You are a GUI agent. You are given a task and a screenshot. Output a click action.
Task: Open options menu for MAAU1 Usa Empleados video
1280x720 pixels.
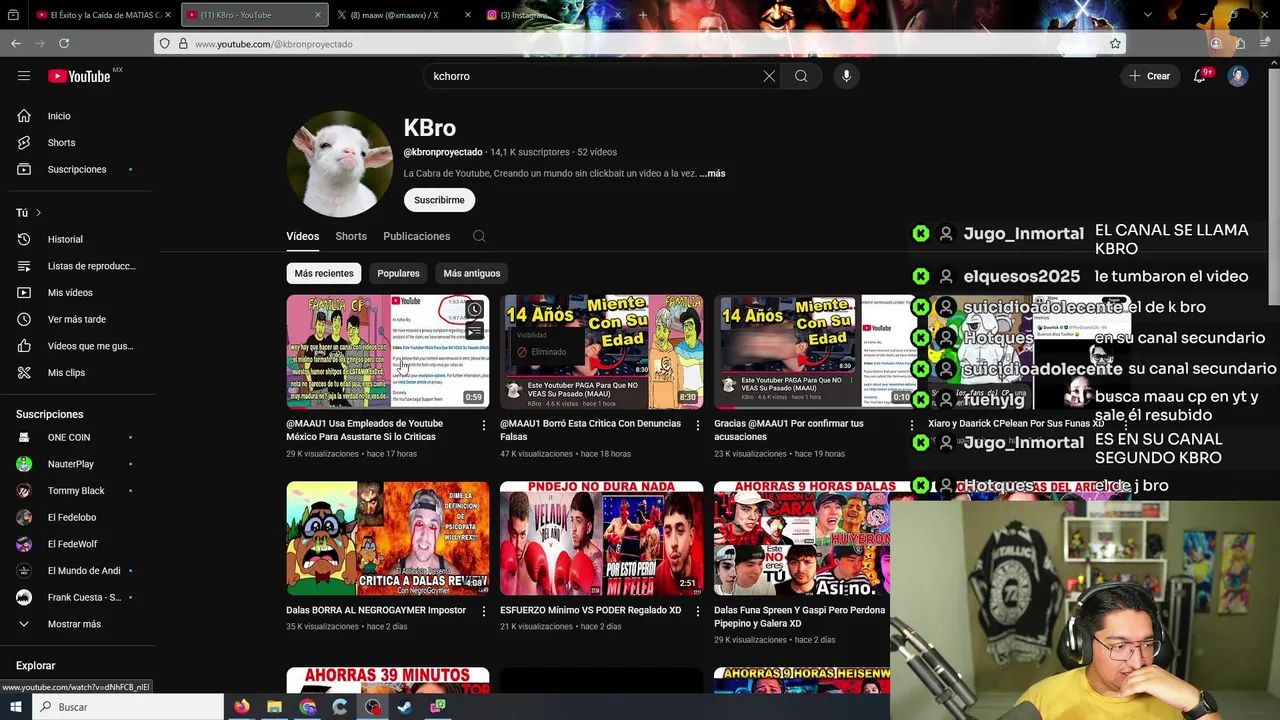(x=484, y=425)
